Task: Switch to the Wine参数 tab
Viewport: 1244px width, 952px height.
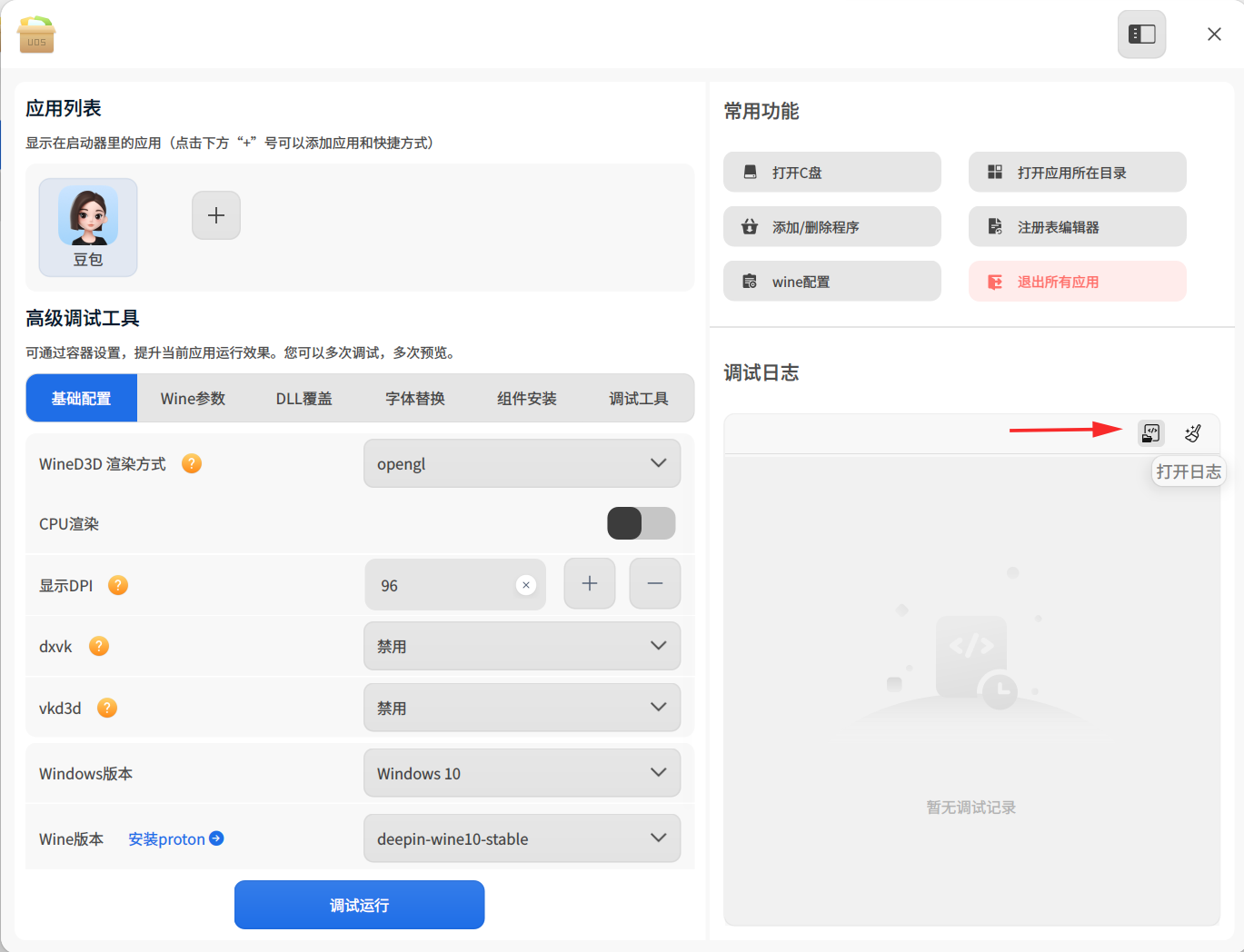Action: pyautogui.click(x=193, y=399)
